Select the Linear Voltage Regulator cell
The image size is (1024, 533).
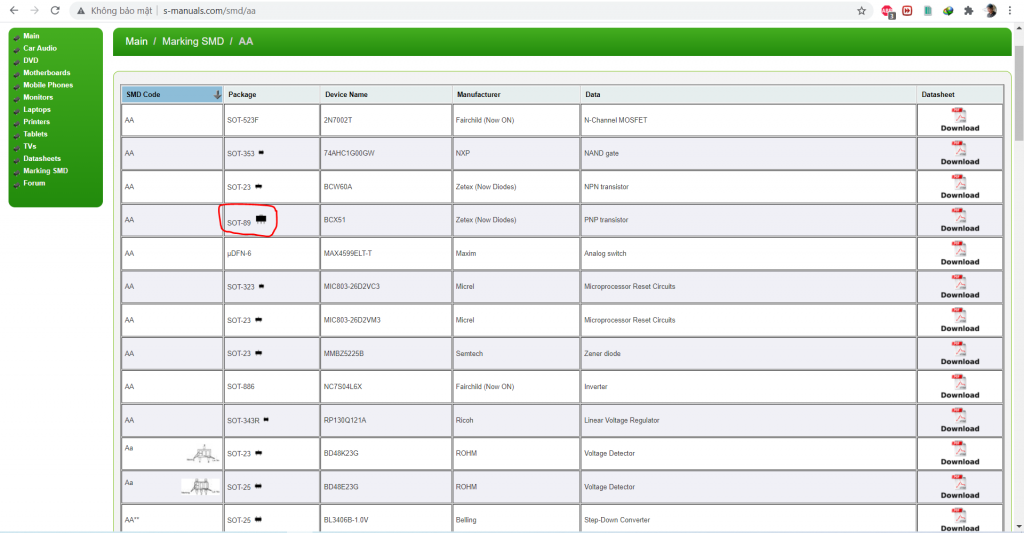tap(748, 420)
